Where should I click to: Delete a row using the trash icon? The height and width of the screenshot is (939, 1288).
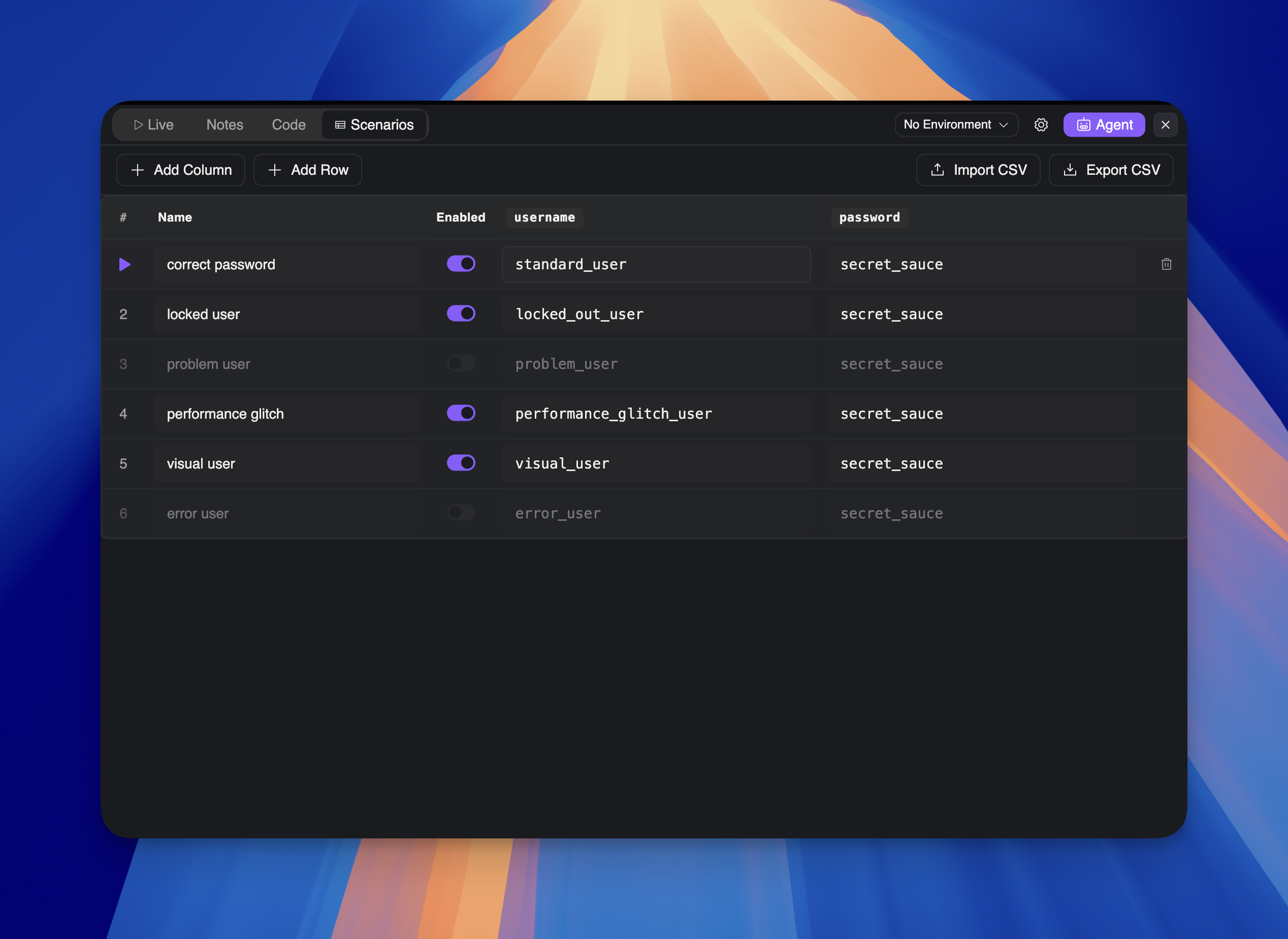pyautogui.click(x=1167, y=264)
